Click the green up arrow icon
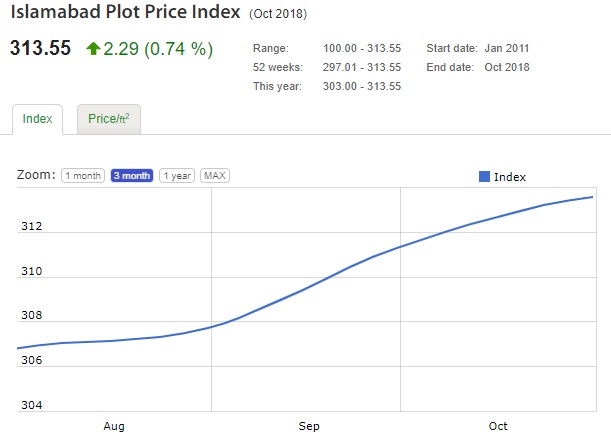Screen dimensions: 611x440 [93, 48]
